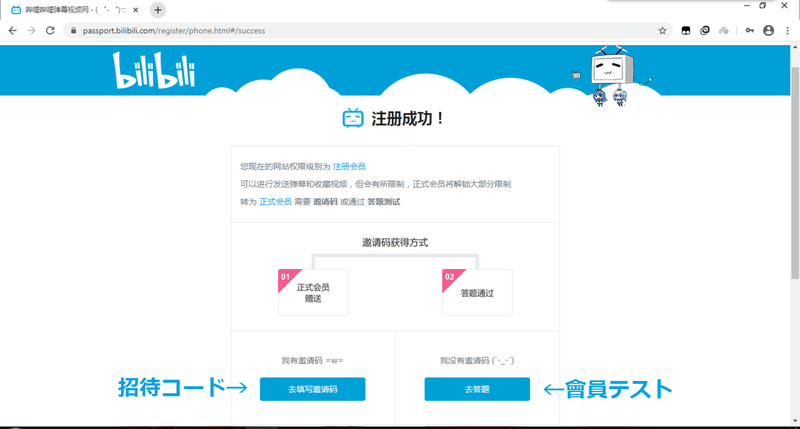Click the browser back arrow
Image resolution: width=800 pixels, height=429 pixels.
pyautogui.click(x=13, y=31)
